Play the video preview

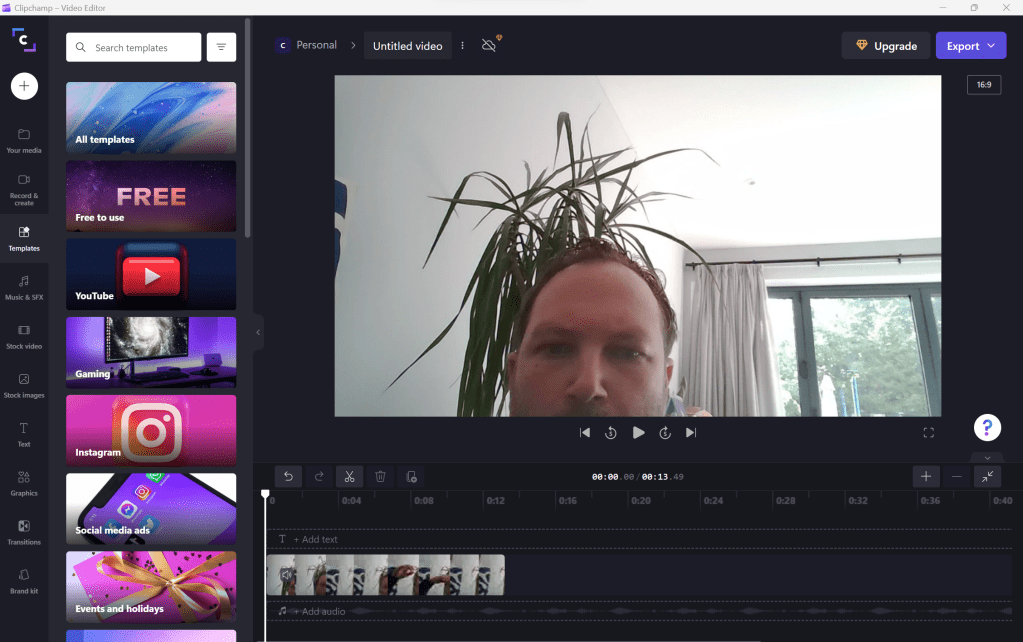638,433
